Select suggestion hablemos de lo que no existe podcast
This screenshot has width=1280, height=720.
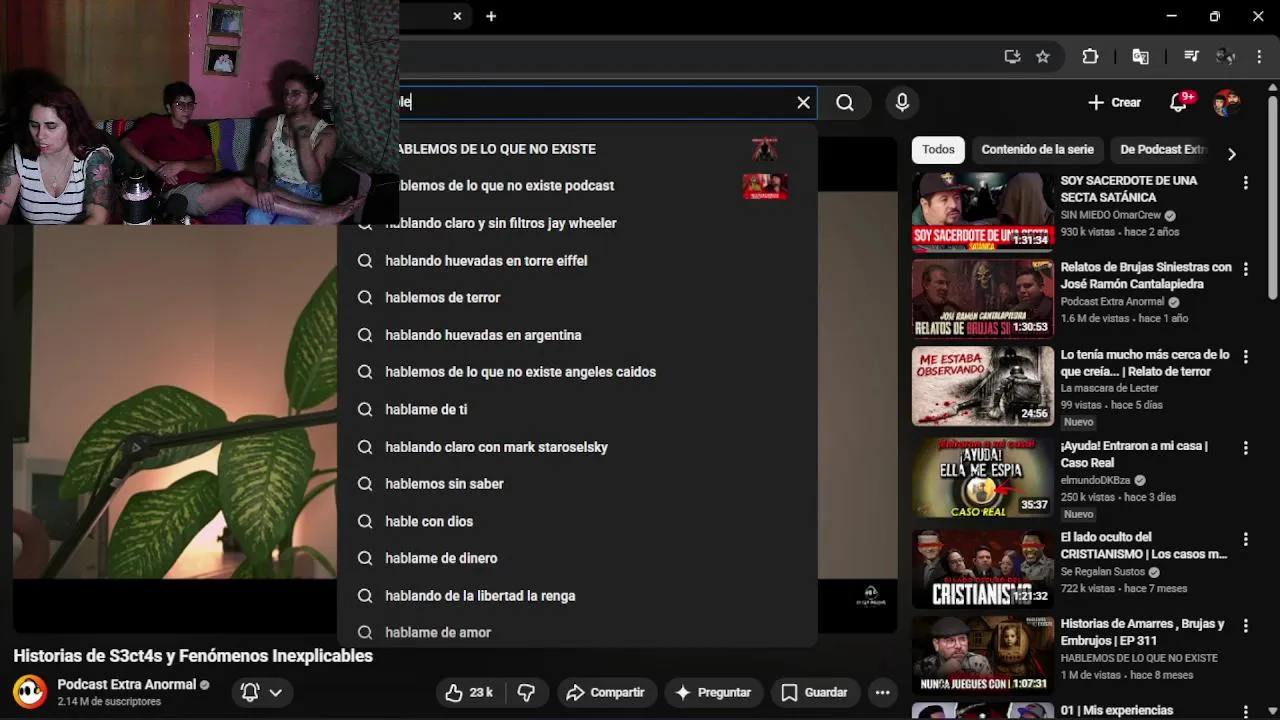pos(577,186)
